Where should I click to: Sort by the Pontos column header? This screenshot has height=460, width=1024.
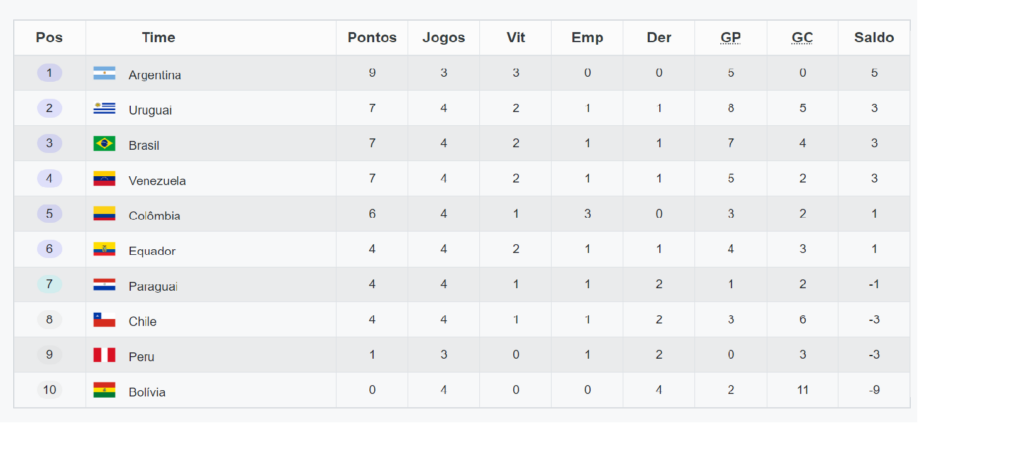(372, 38)
